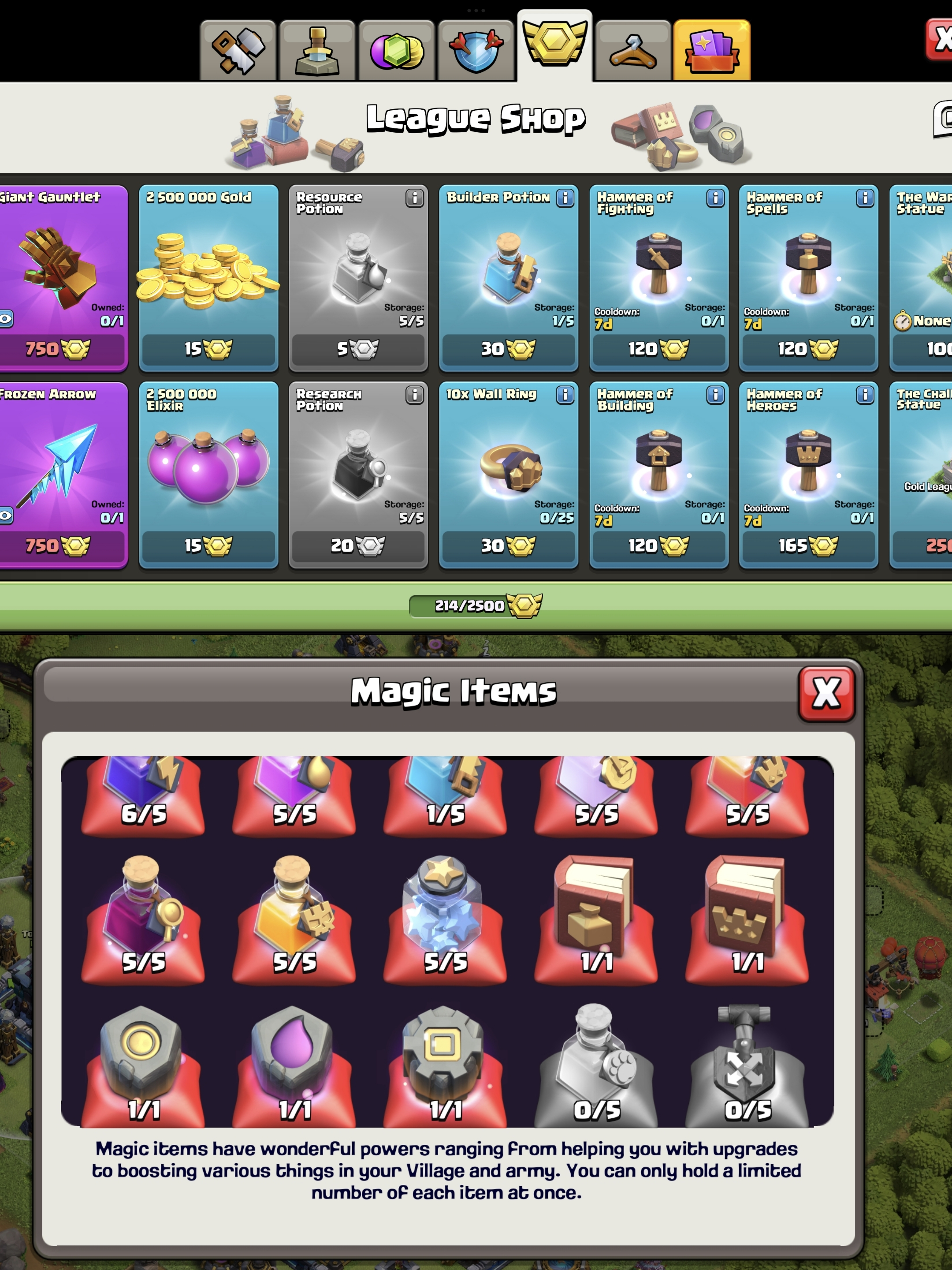Open the orange cards offers tab
The width and height of the screenshot is (952, 1270).
711,51
